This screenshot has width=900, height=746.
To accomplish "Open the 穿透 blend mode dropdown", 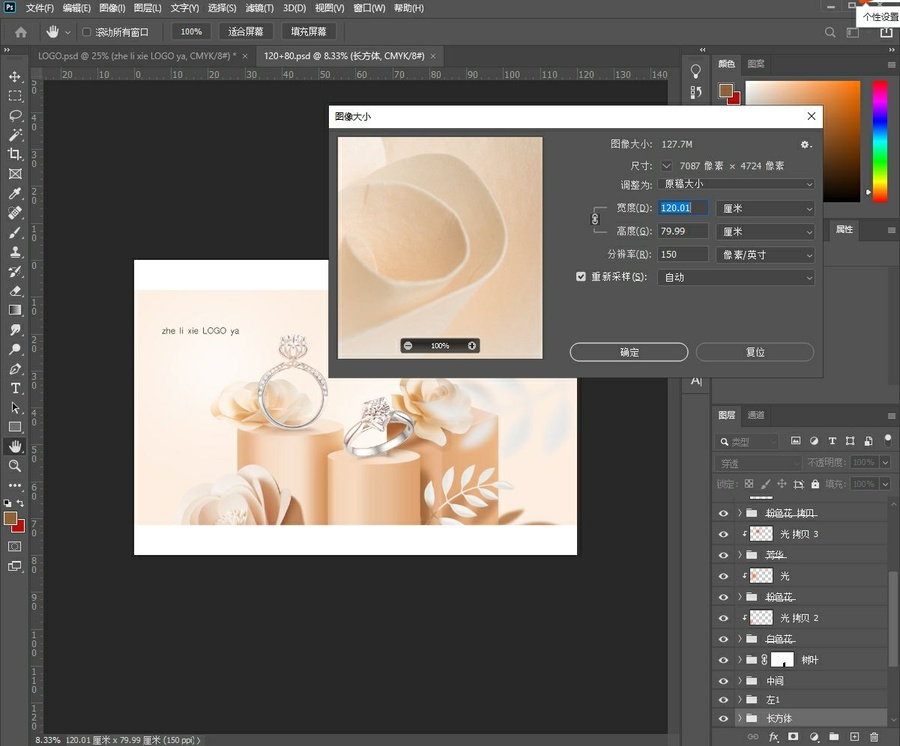I will [757, 463].
